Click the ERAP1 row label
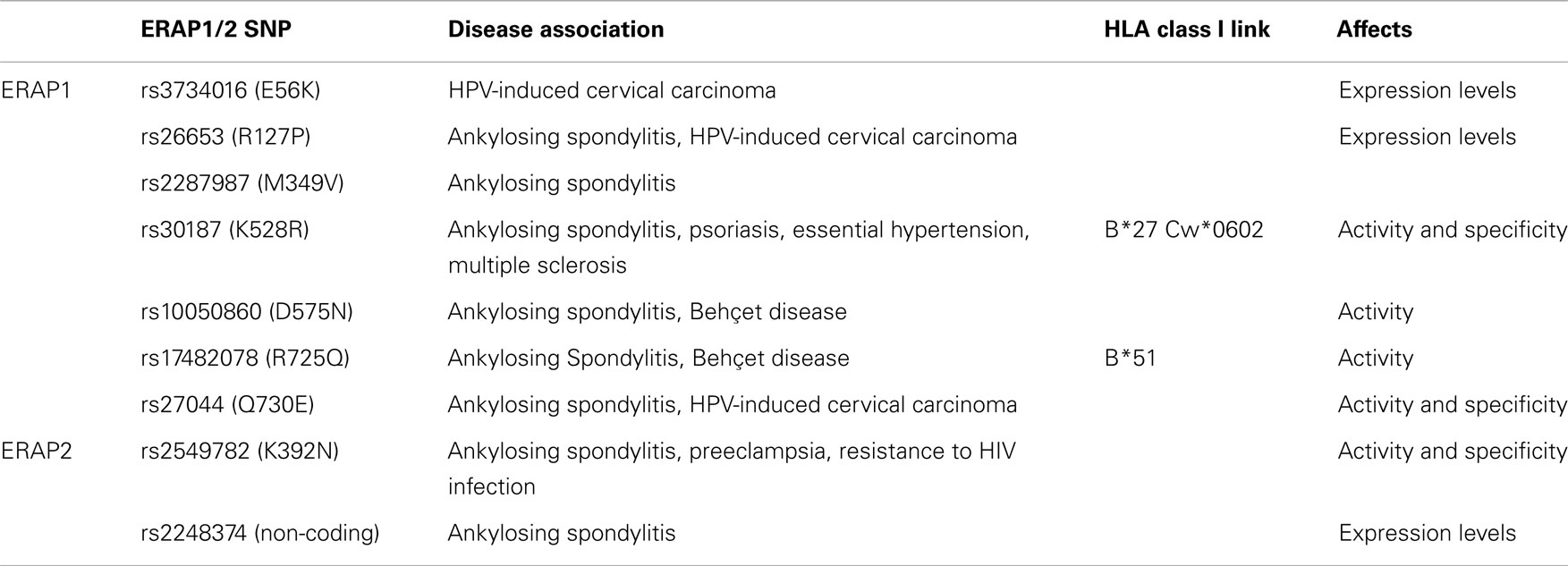This screenshot has width=1568, height=566. 36,90
